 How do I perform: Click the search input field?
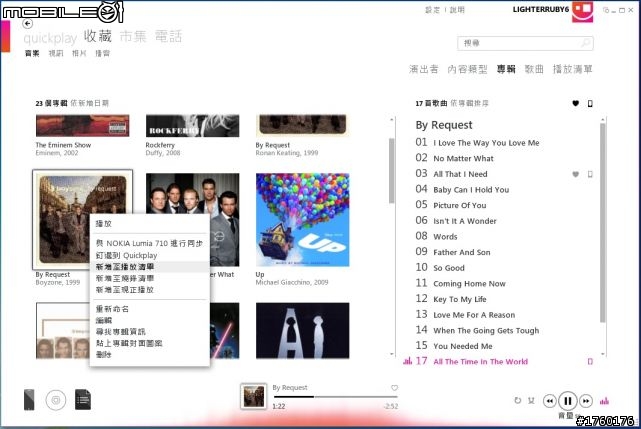click(x=525, y=43)
